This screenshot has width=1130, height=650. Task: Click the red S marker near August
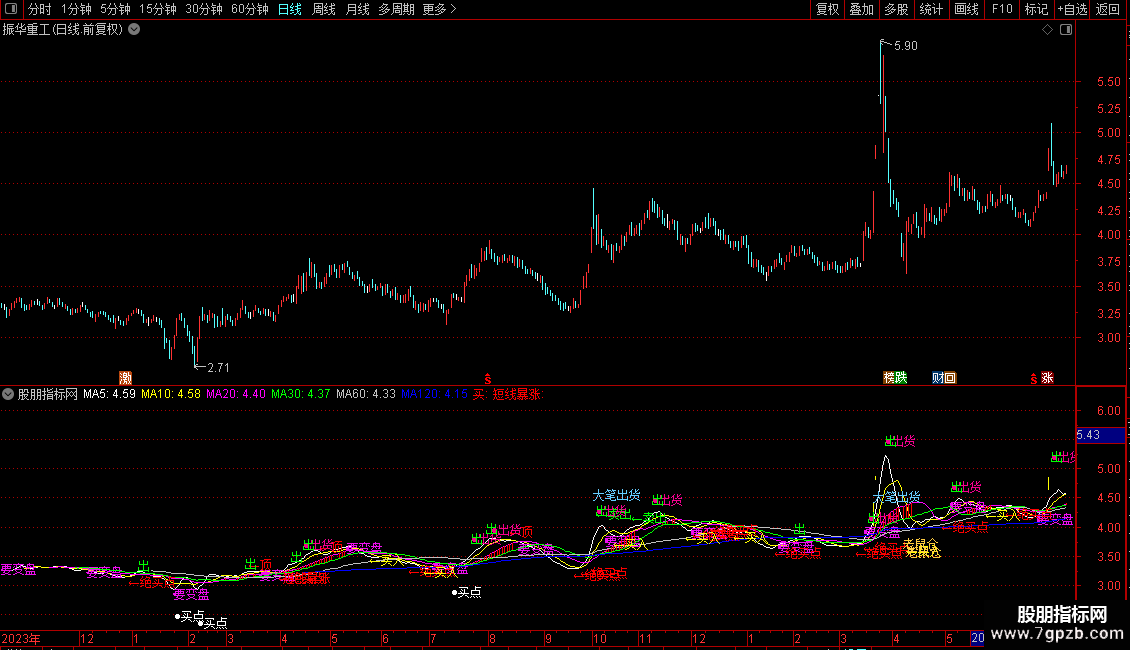pyautogui.click(x=488, y=378)
